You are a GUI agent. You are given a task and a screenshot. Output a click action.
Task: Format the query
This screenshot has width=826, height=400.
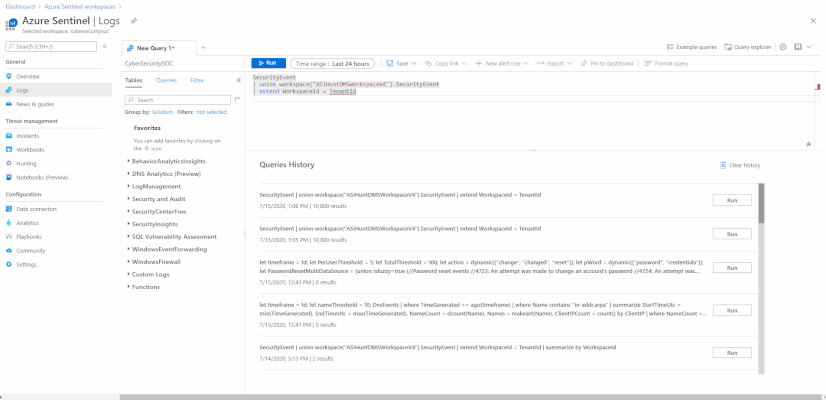click(666, 63)
